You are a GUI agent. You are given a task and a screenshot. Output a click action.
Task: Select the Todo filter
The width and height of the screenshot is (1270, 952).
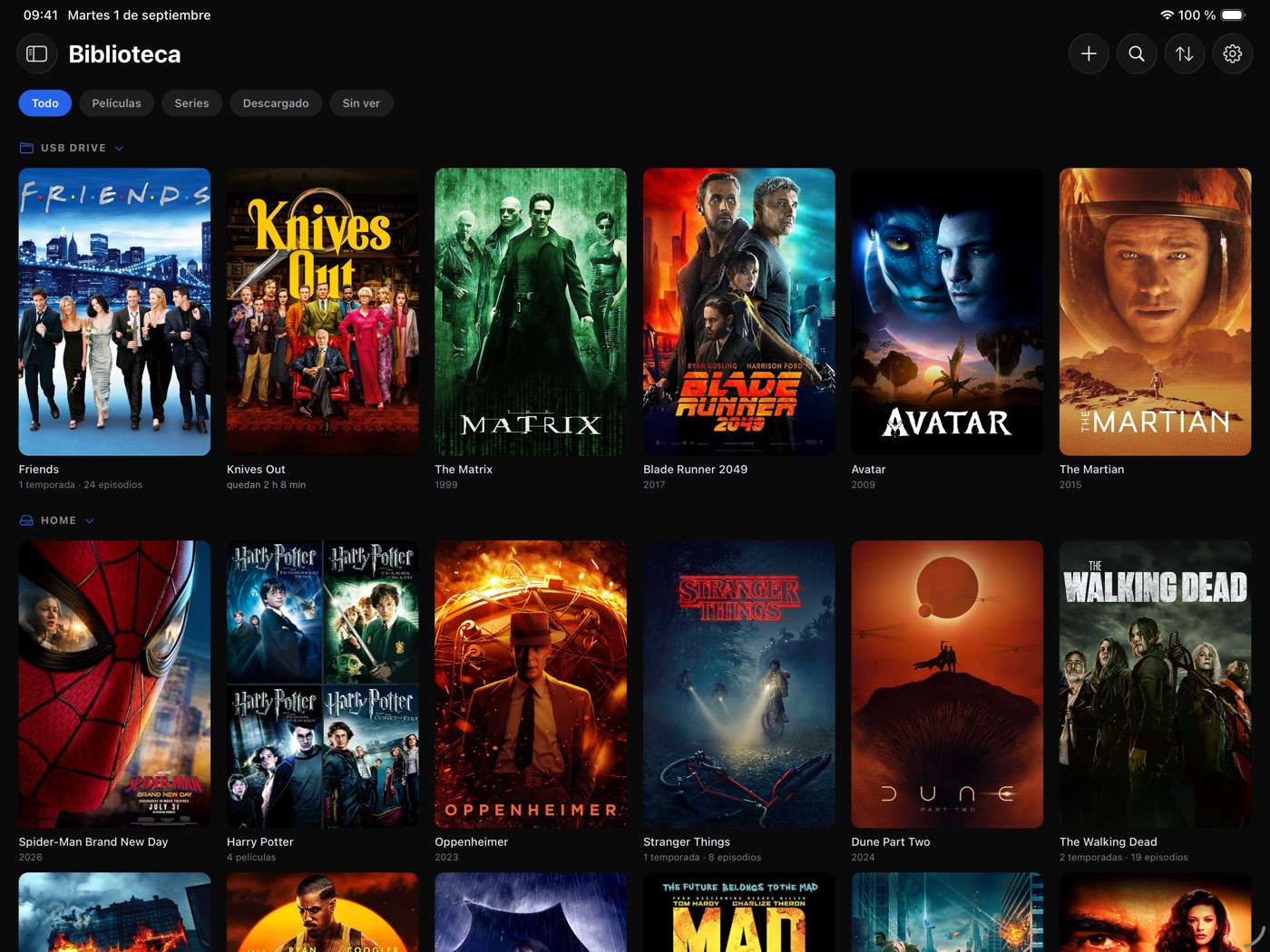tap(45, 103)
